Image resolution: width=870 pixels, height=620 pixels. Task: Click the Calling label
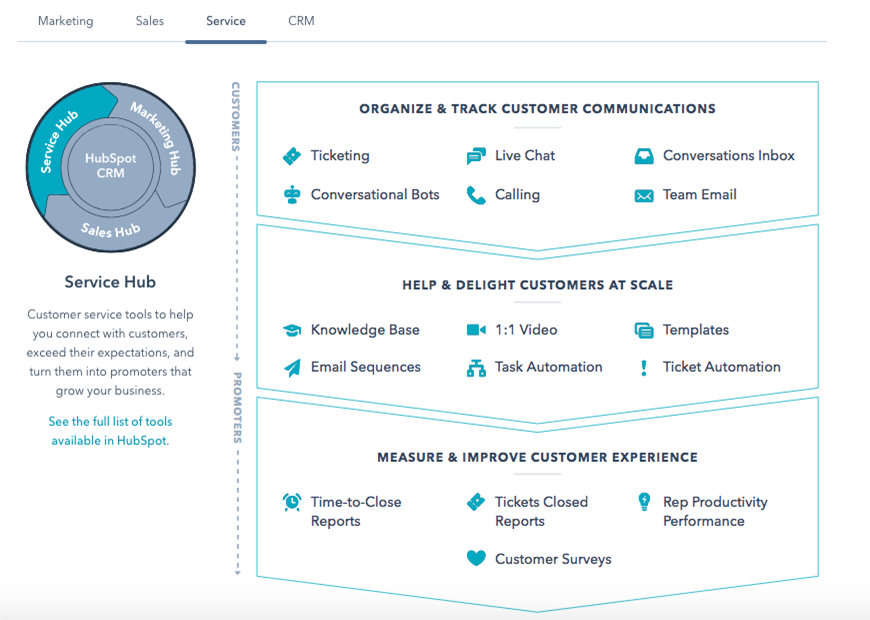pos(517,195)
